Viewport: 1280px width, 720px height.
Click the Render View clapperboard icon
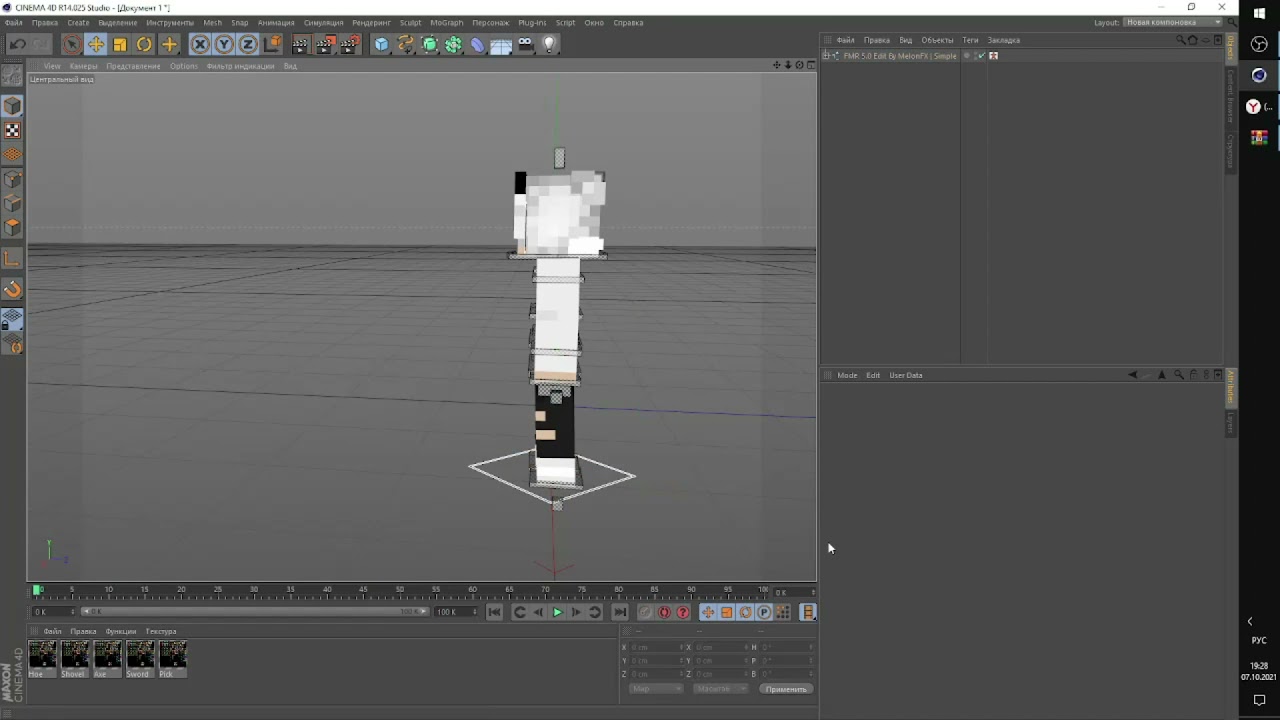[301, 44]
